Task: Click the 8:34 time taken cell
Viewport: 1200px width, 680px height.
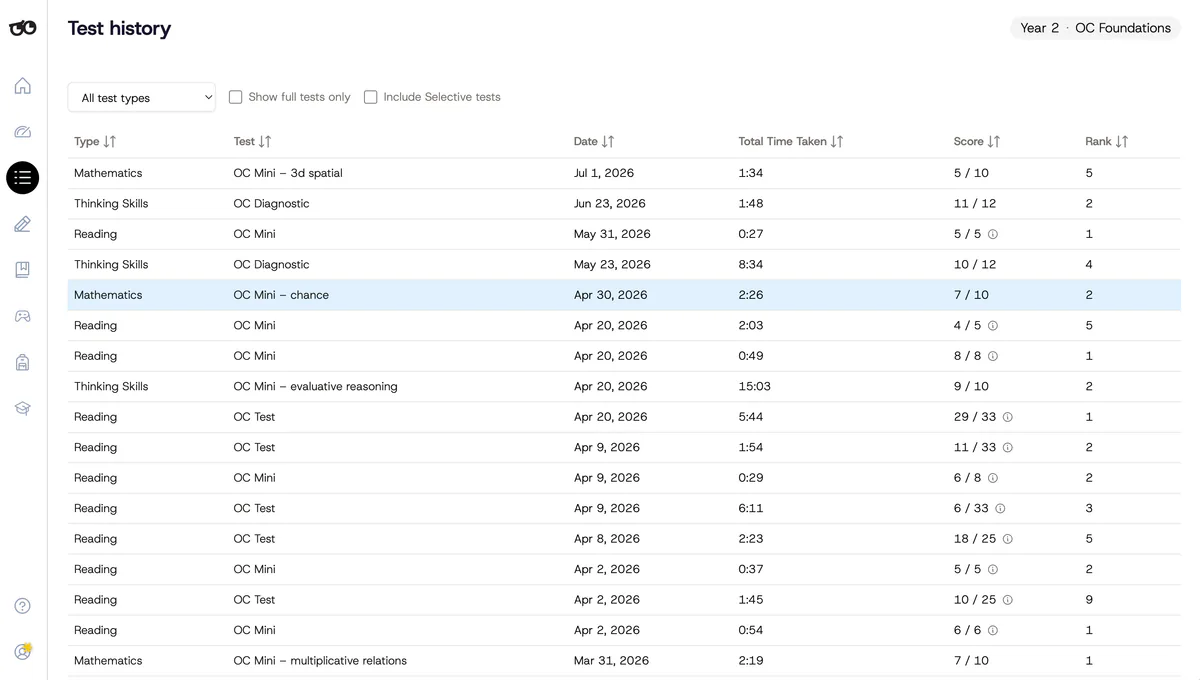Action: click(x=751, y=264)
